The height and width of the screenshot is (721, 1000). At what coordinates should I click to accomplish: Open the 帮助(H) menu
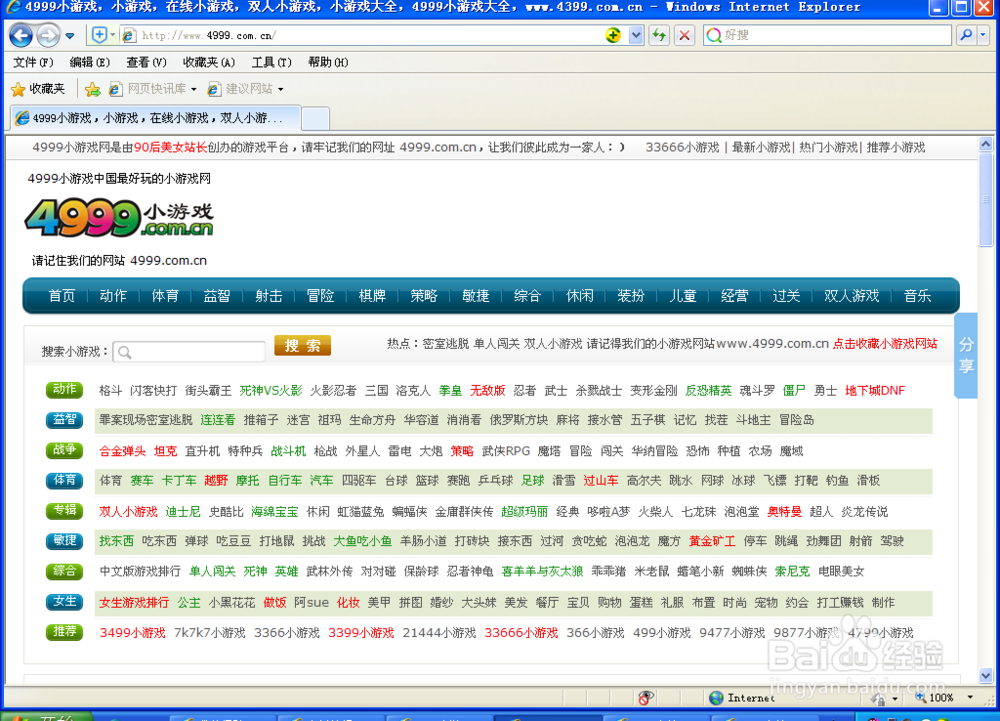328,62
